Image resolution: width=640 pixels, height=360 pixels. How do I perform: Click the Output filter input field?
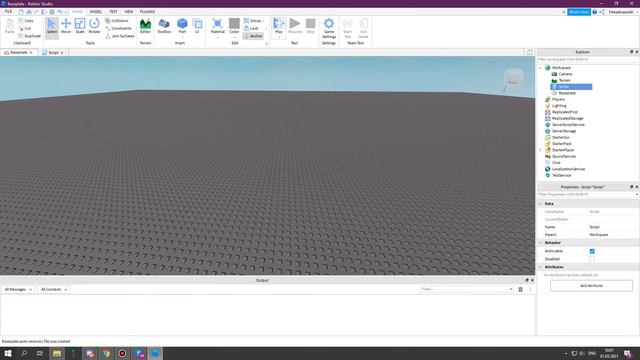point(464,289)
